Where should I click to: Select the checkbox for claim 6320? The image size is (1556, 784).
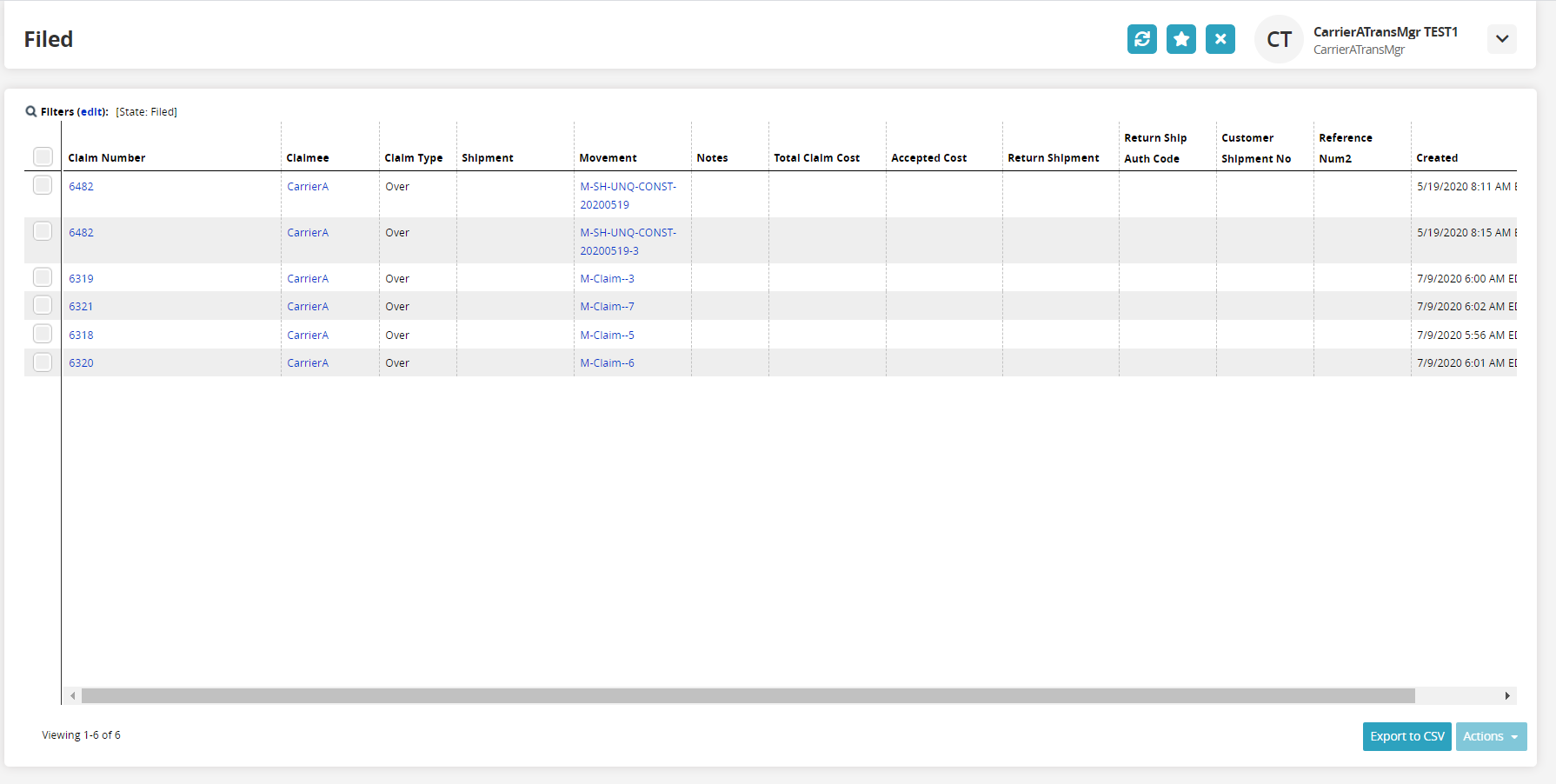point(43,362)
